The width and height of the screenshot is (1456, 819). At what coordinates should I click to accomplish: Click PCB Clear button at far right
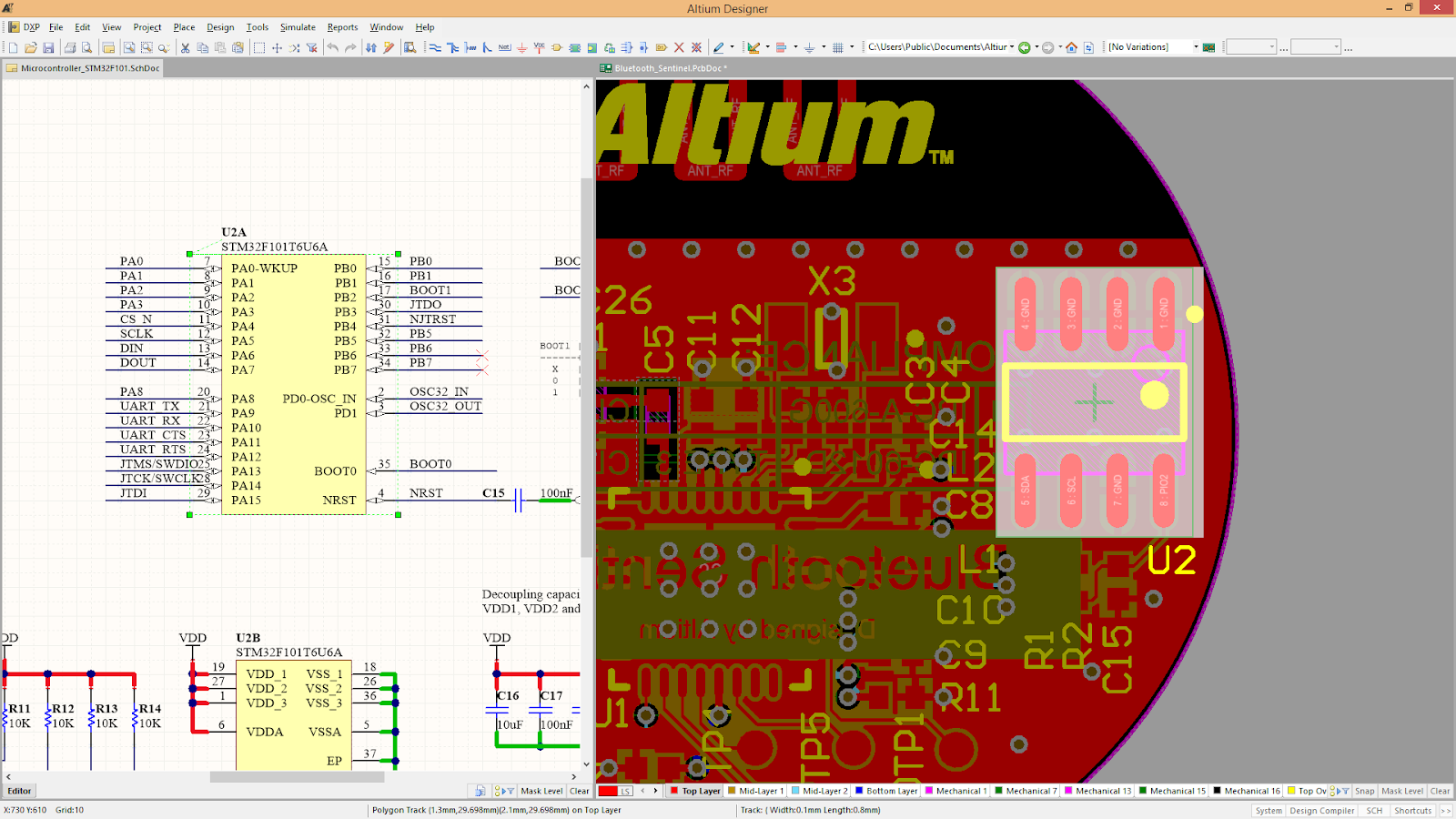pos(1440,791)
